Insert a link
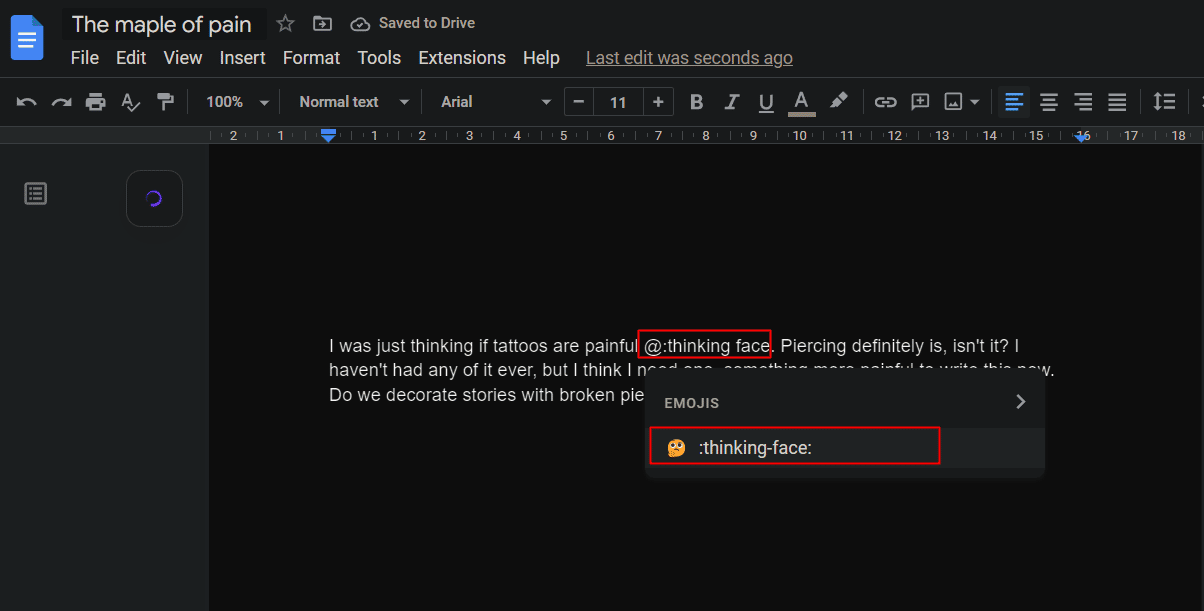Viewport: 1204px width, 611px height. tap(885, 102)
